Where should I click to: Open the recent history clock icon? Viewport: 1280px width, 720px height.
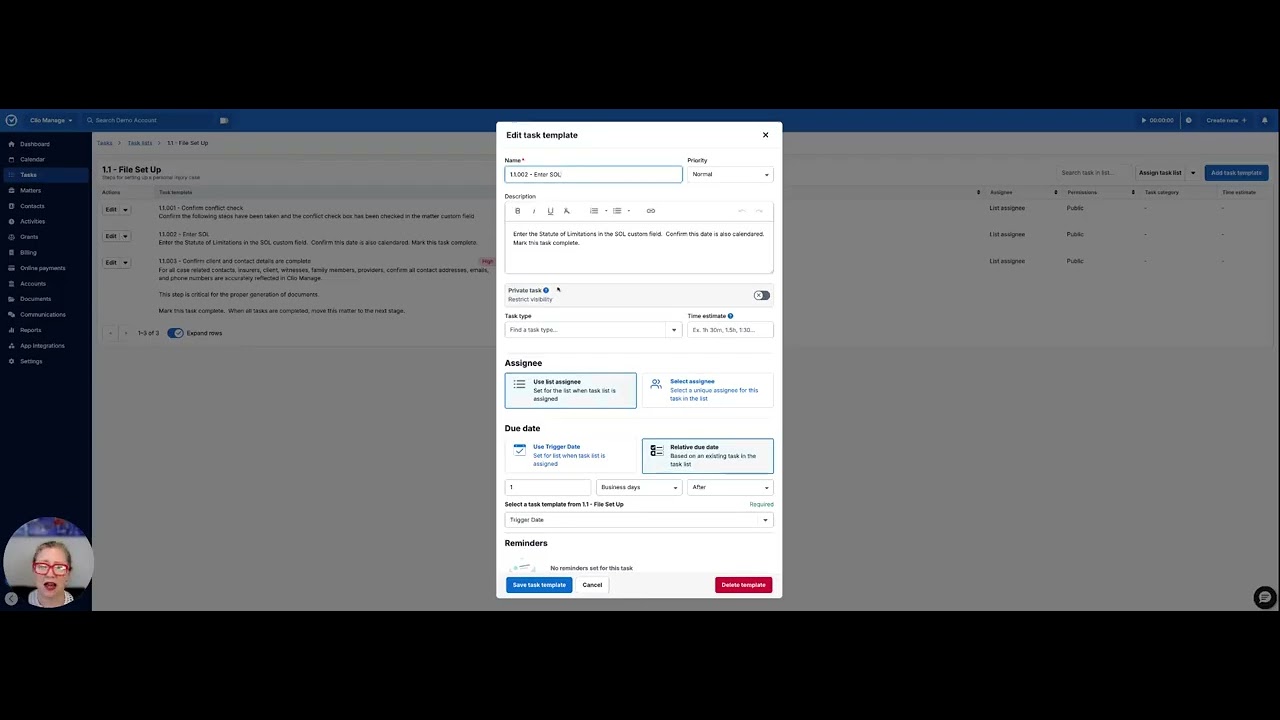pos(1188,120)
